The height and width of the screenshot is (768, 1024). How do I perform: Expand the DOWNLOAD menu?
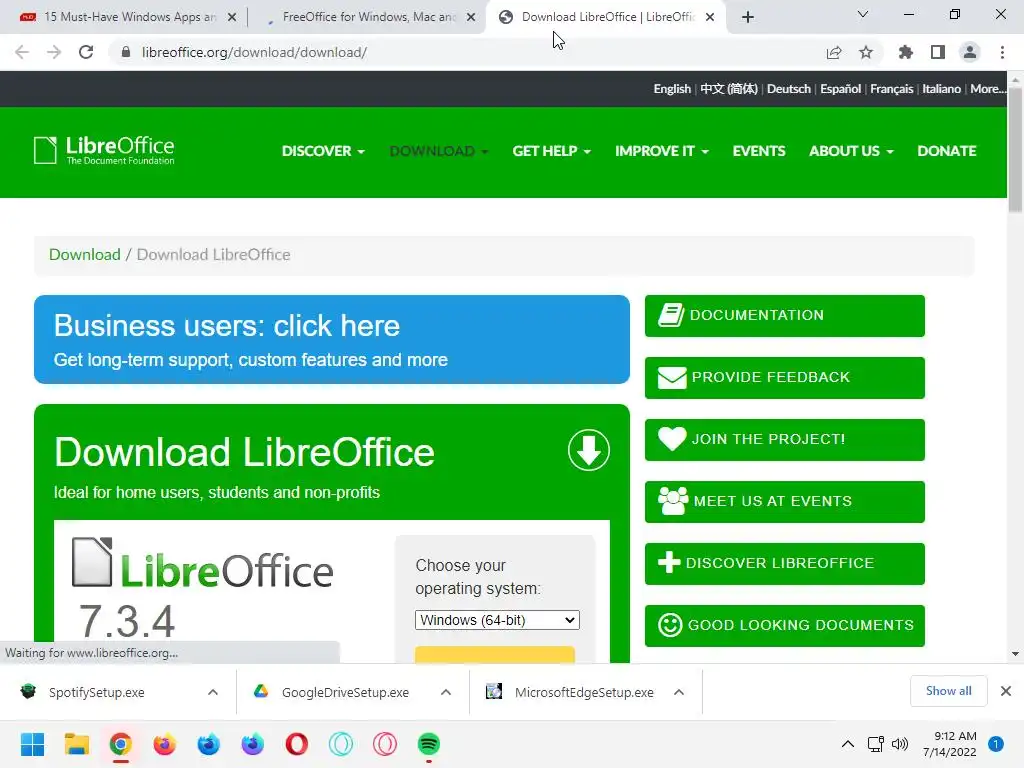pyautogui.click(x=439, y=151)
